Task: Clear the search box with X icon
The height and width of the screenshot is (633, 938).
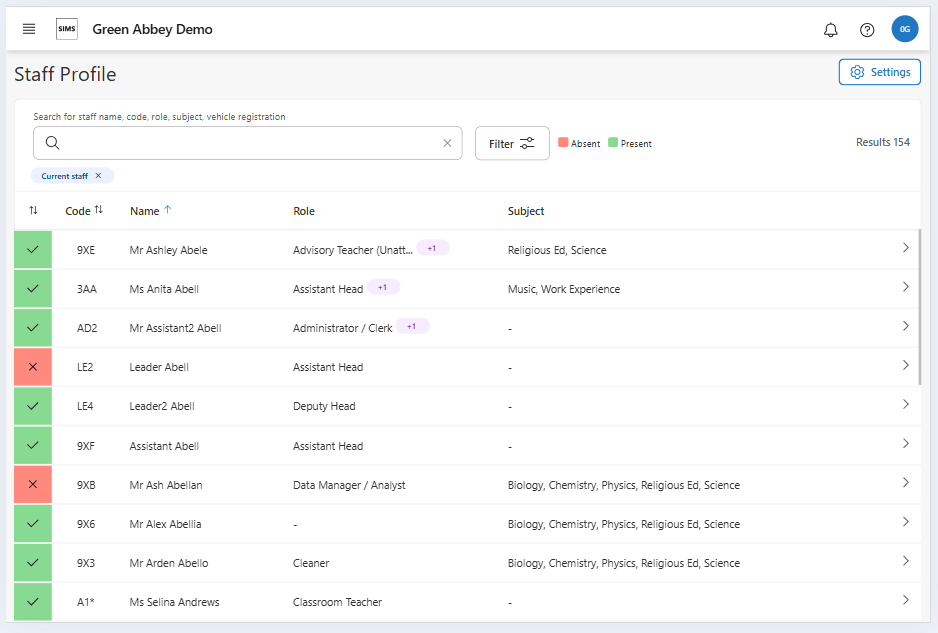Action: coord(447,143)
